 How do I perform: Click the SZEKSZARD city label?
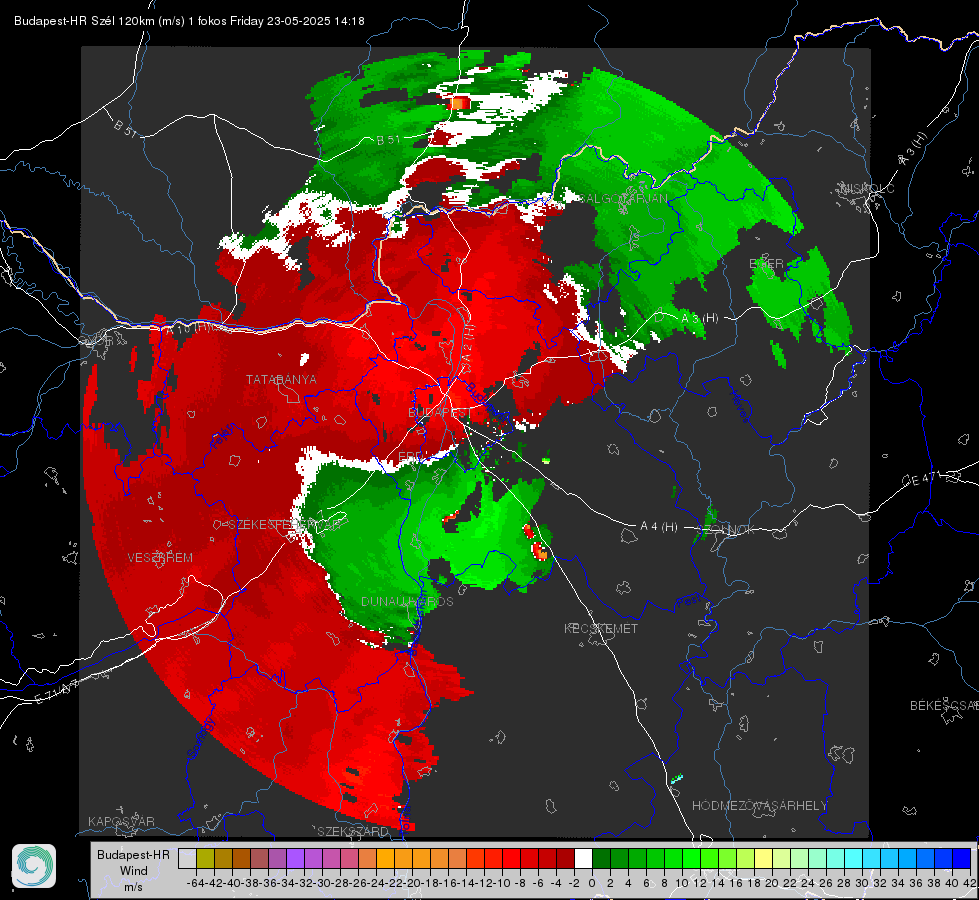[353, 831]
